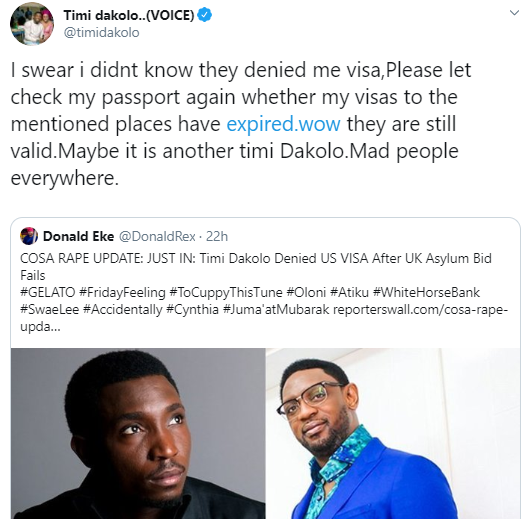Click the Timi dakolo..(VOICE) display name
Image resolution: width=523 pixels, height=519 pixels.
[129, 15]
